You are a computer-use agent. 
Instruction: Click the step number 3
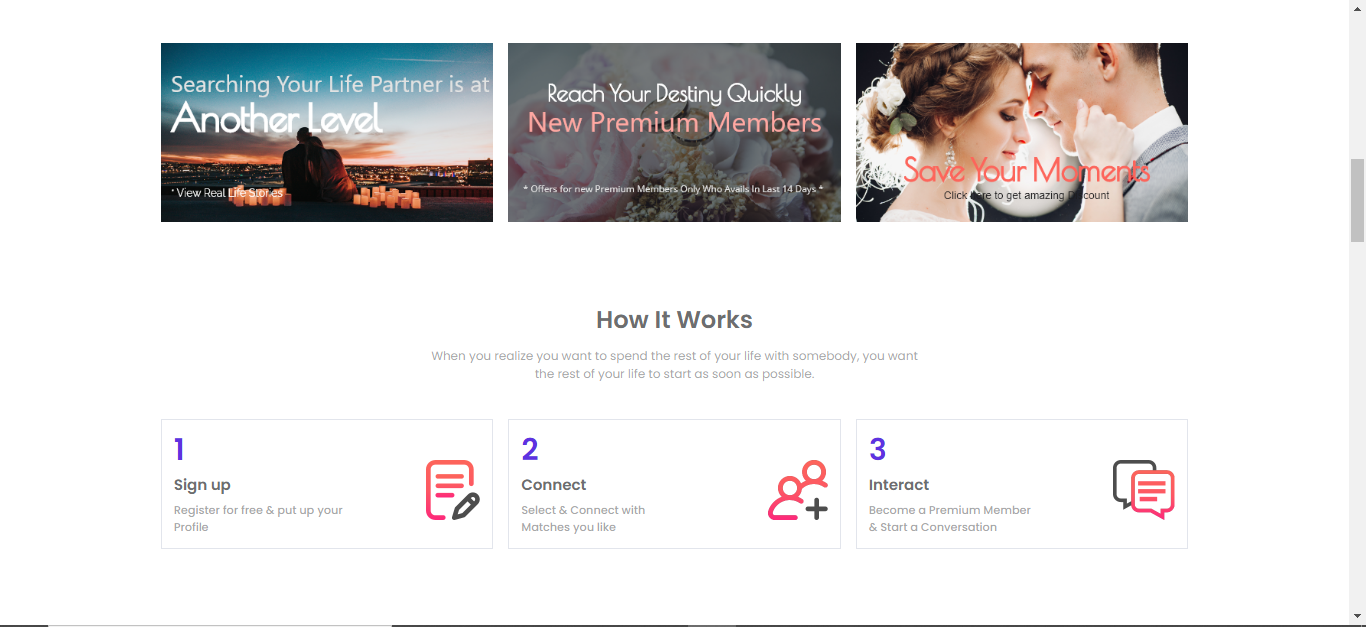point(877,450)
